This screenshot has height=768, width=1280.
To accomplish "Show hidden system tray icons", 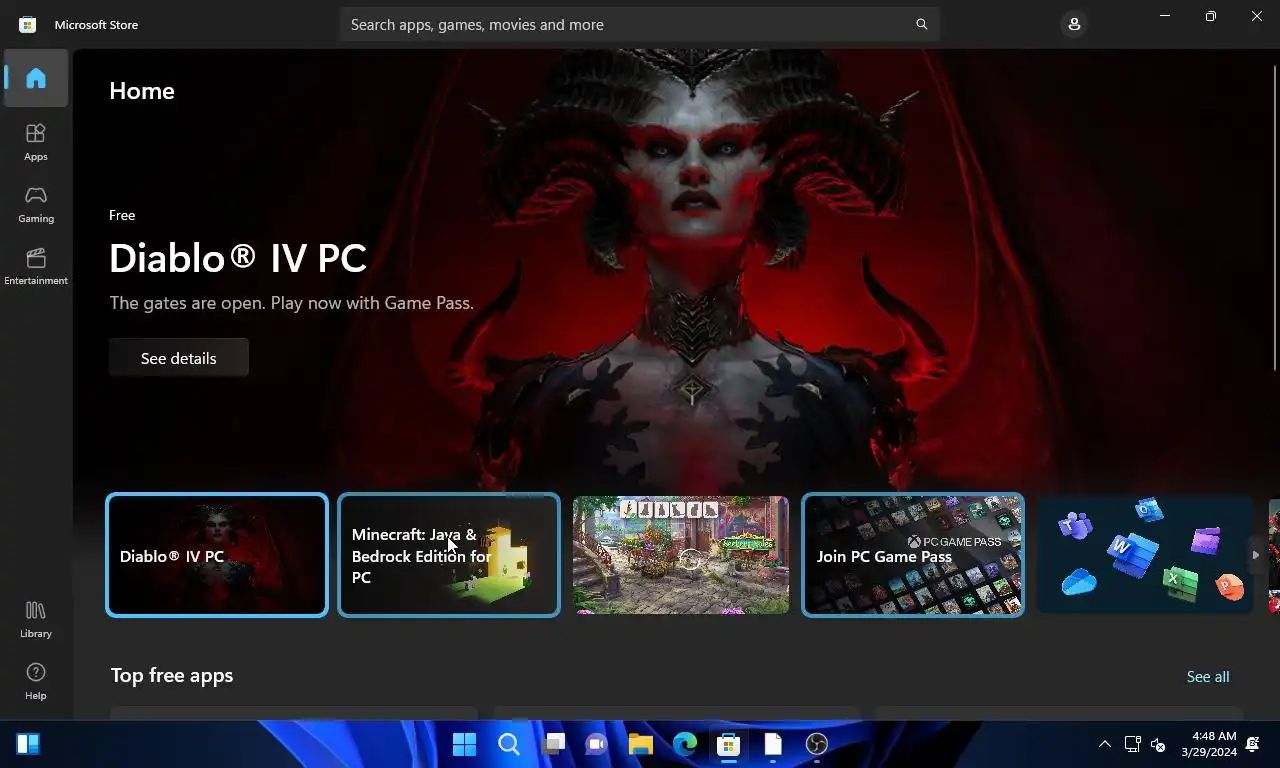I will click(x=1105, y=744).
